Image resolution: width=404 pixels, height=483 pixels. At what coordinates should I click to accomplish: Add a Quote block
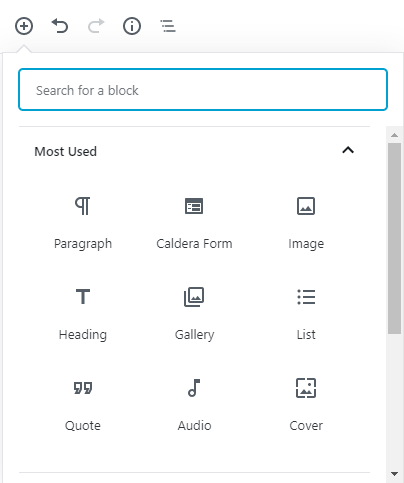(83, 405)
